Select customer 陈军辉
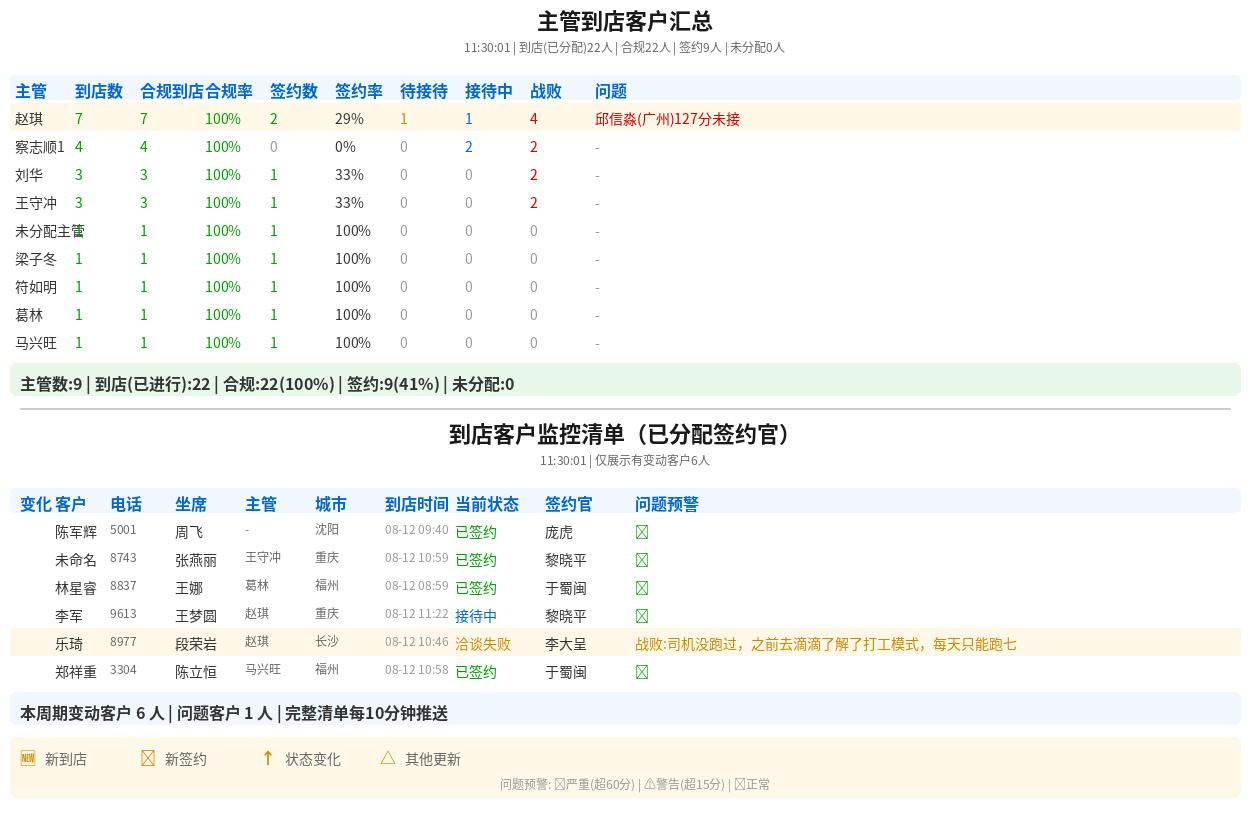This screenshot has height=840, width=1250. click(x=76, y=532)
